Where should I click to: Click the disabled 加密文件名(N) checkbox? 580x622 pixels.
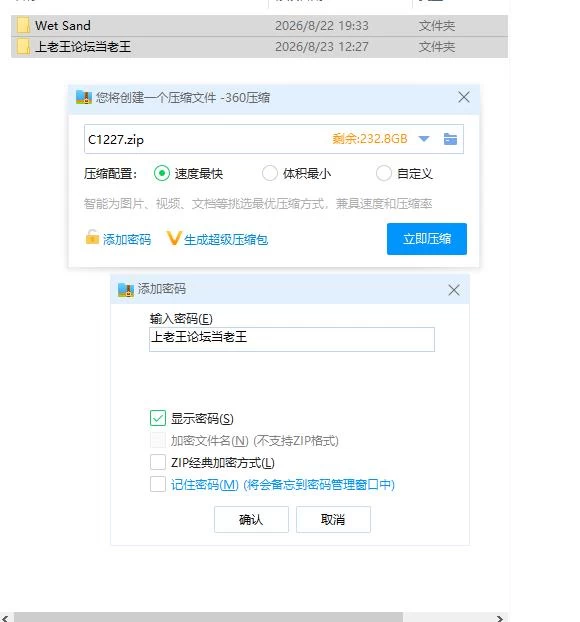tap(158, 440)
